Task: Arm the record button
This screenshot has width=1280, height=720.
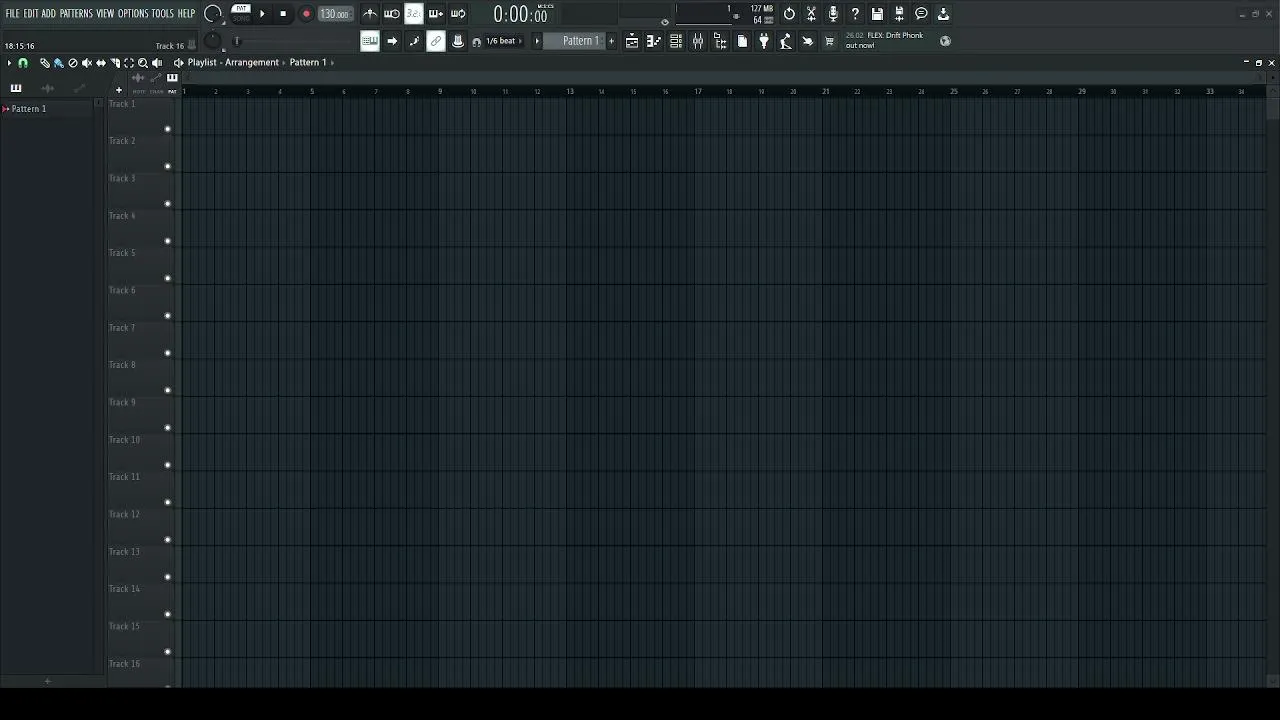Action: coord(306,14)
